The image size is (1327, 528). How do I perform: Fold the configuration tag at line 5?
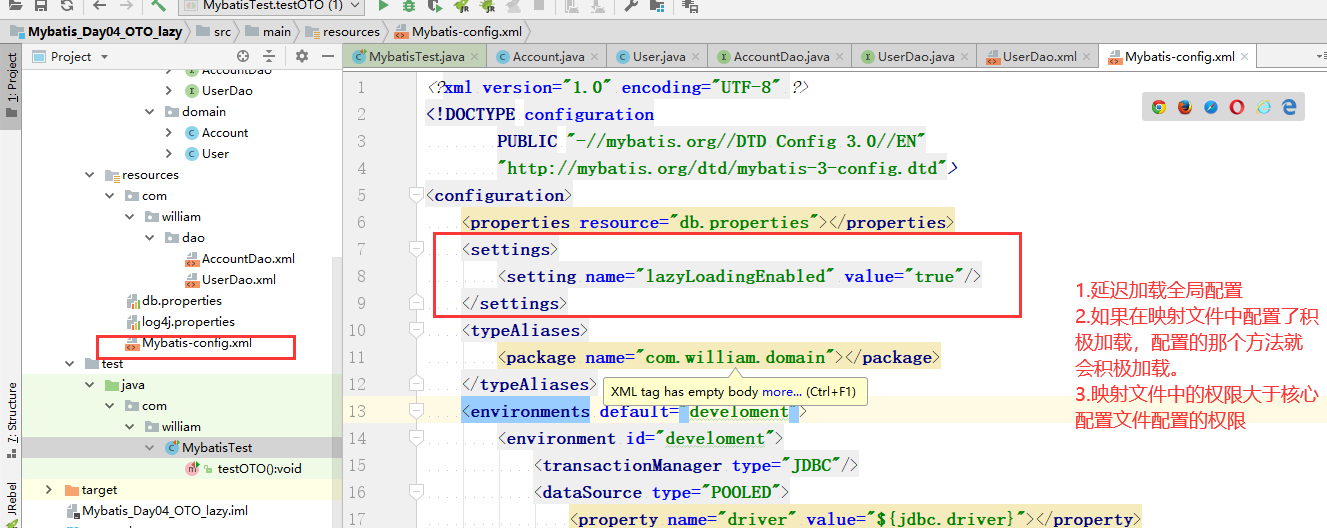416,195
